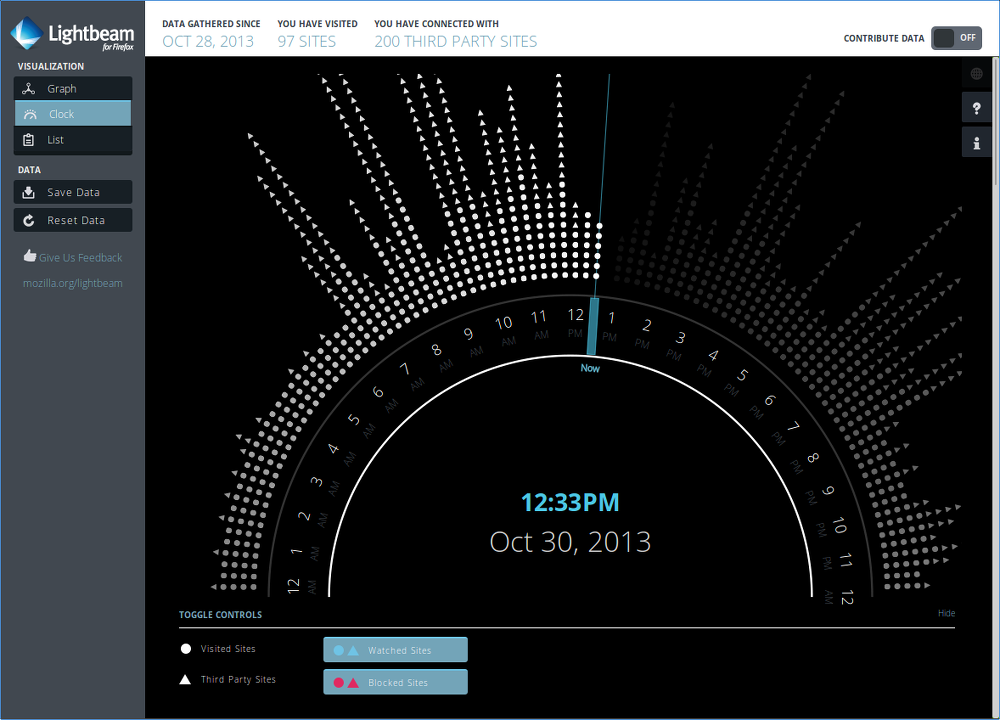Open the help question mark panel
Viewport: 1000px width, 720px height.
point(976,109)
